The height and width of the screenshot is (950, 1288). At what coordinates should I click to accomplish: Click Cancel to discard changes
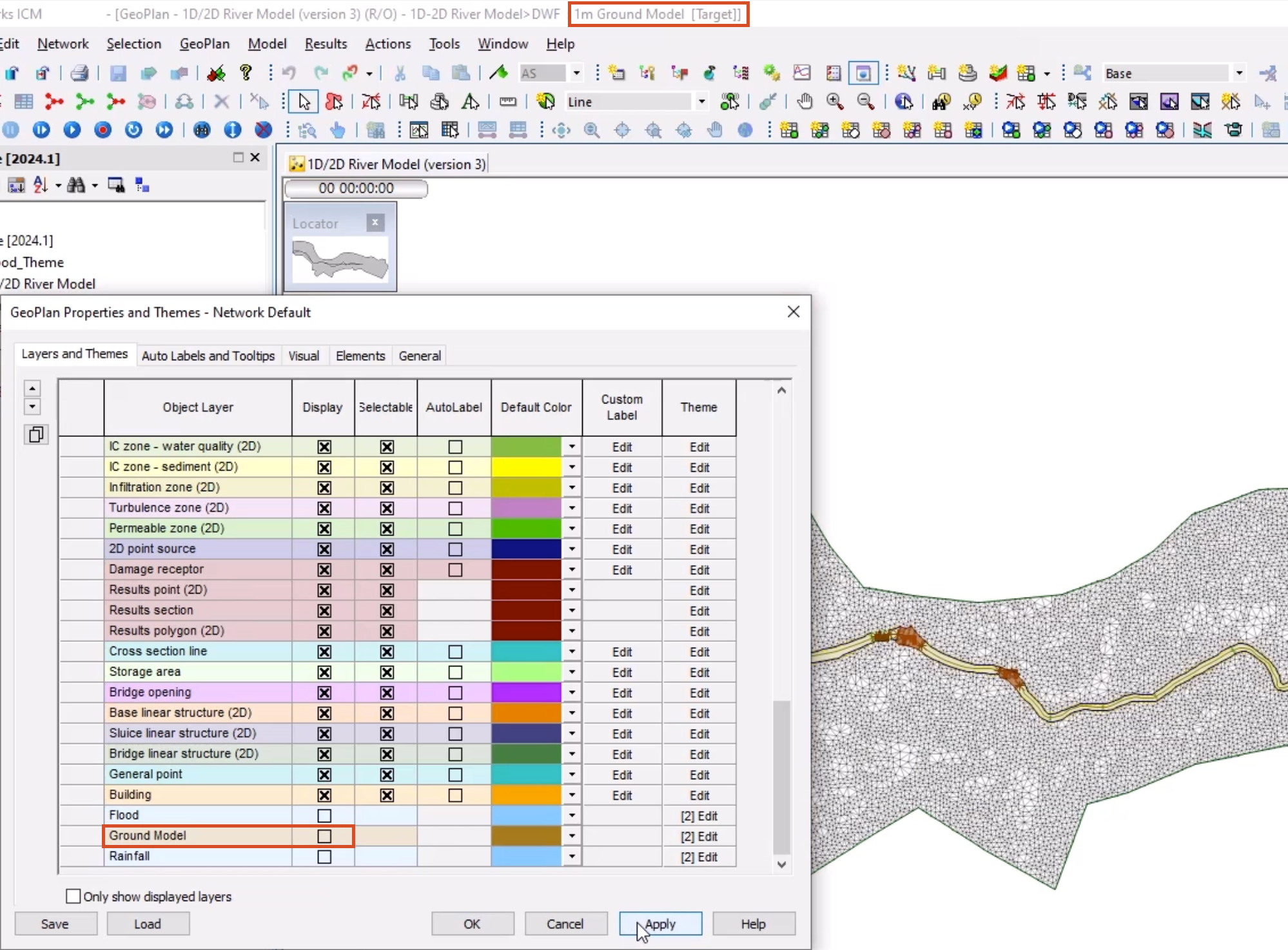tap(565, 923)
